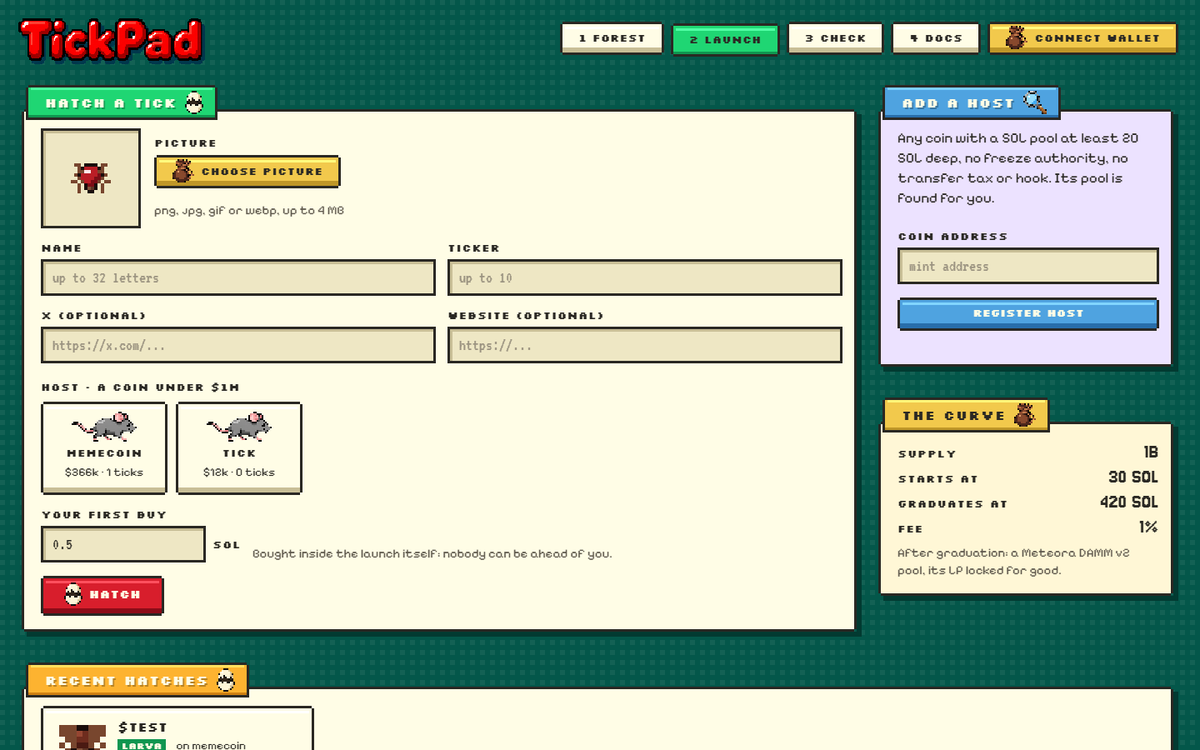Hatch the new tick
Screen dimensions: 1200x750
(102, 595)
